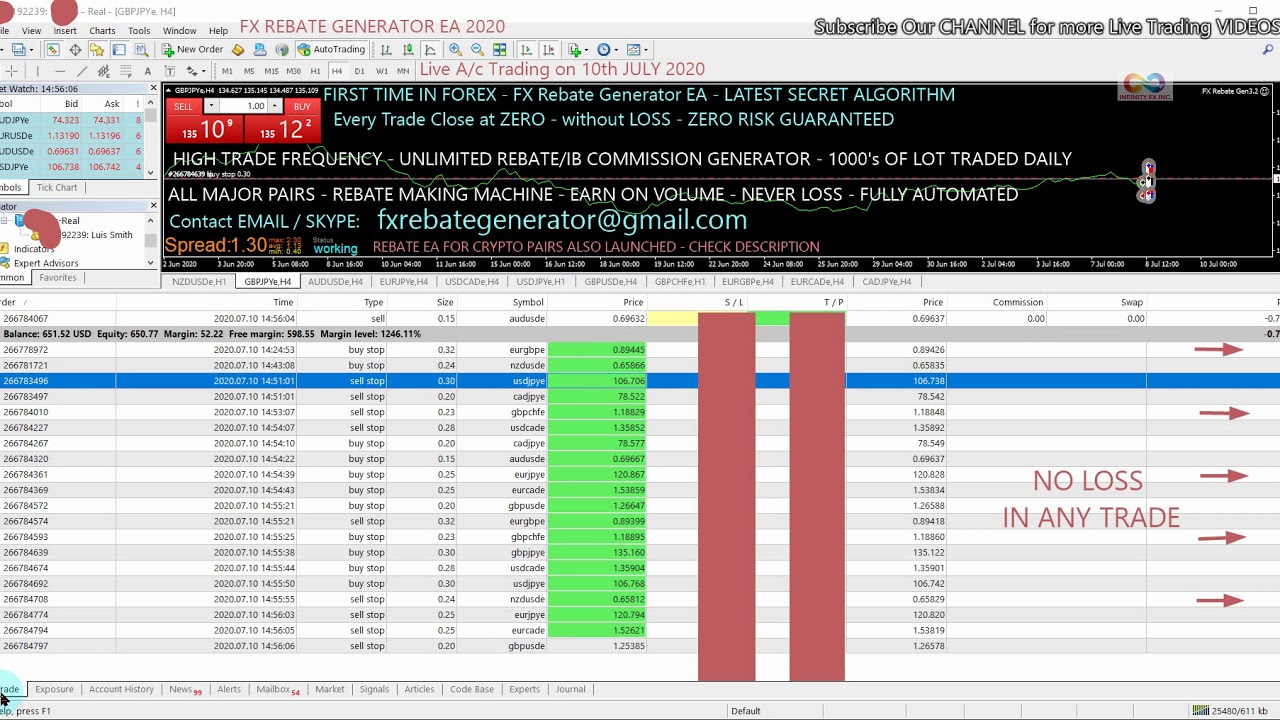Select Expert Advisors in Navigator

46,263
